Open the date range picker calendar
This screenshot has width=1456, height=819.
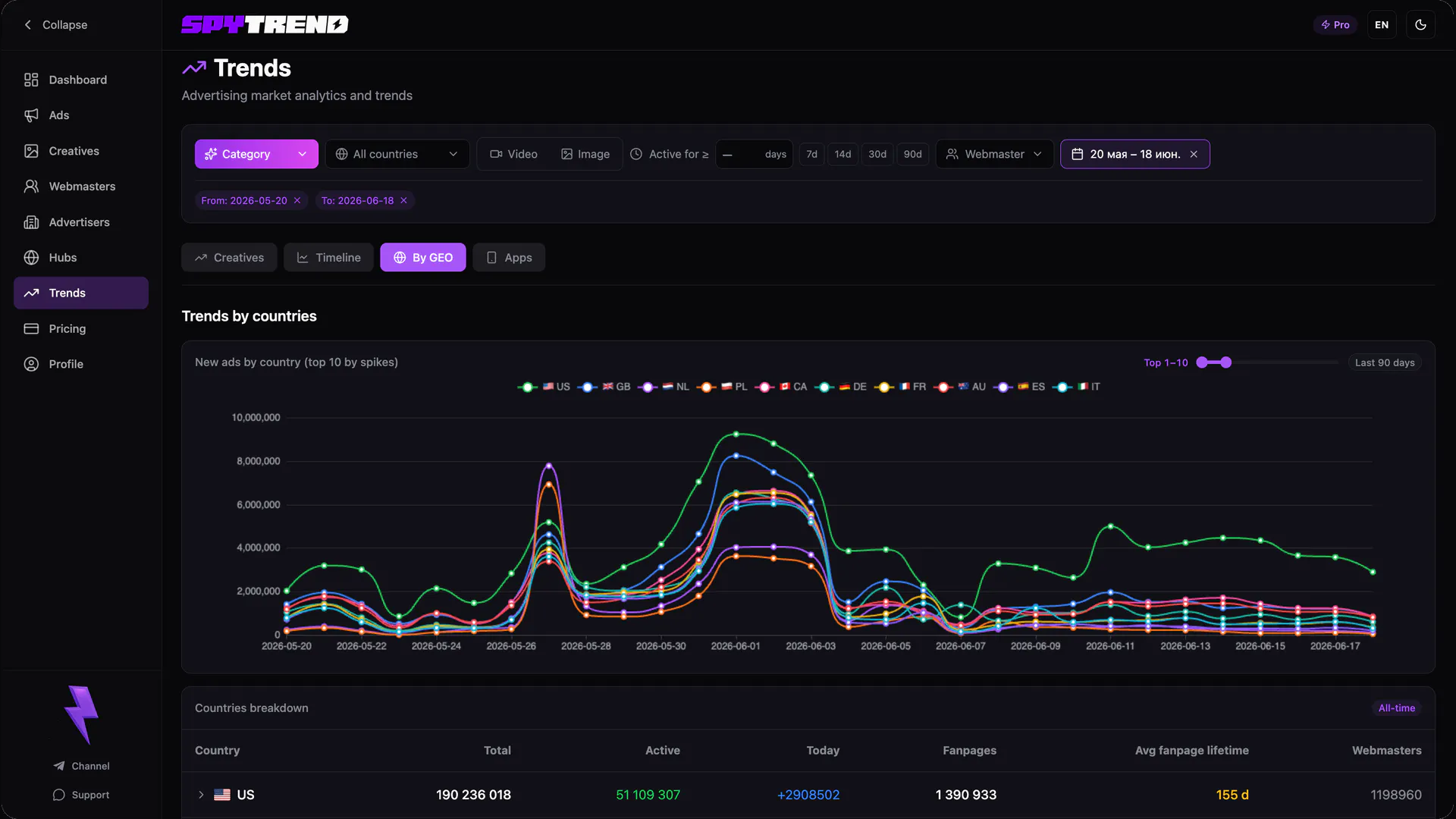(1125, 154)
